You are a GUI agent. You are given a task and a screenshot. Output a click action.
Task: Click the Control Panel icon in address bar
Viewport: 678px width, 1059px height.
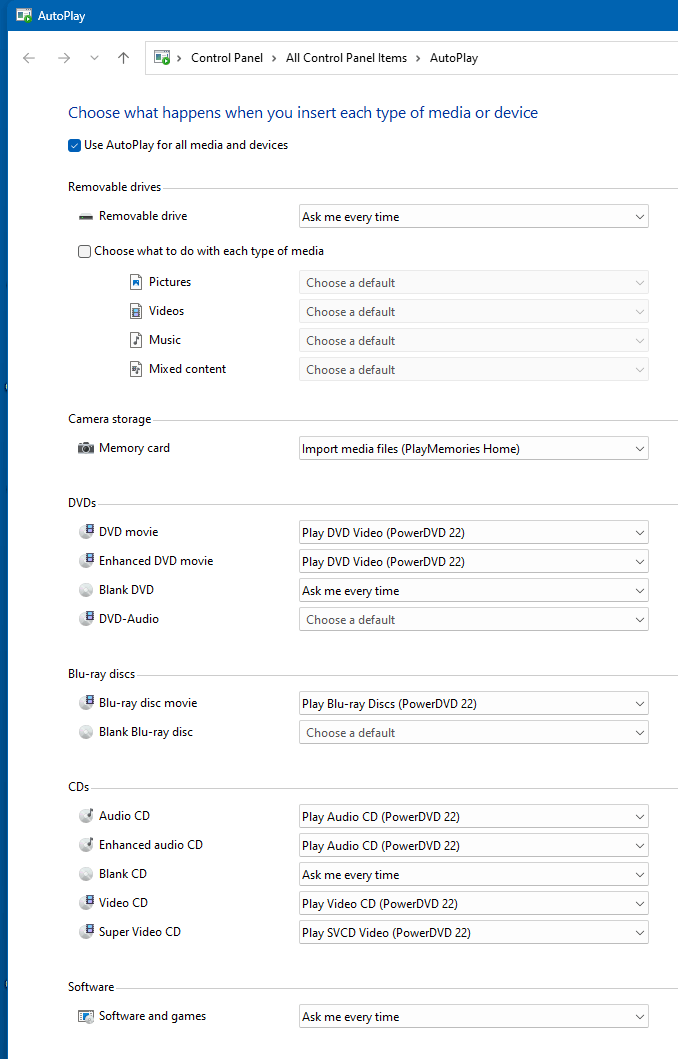tap(162, 58)
